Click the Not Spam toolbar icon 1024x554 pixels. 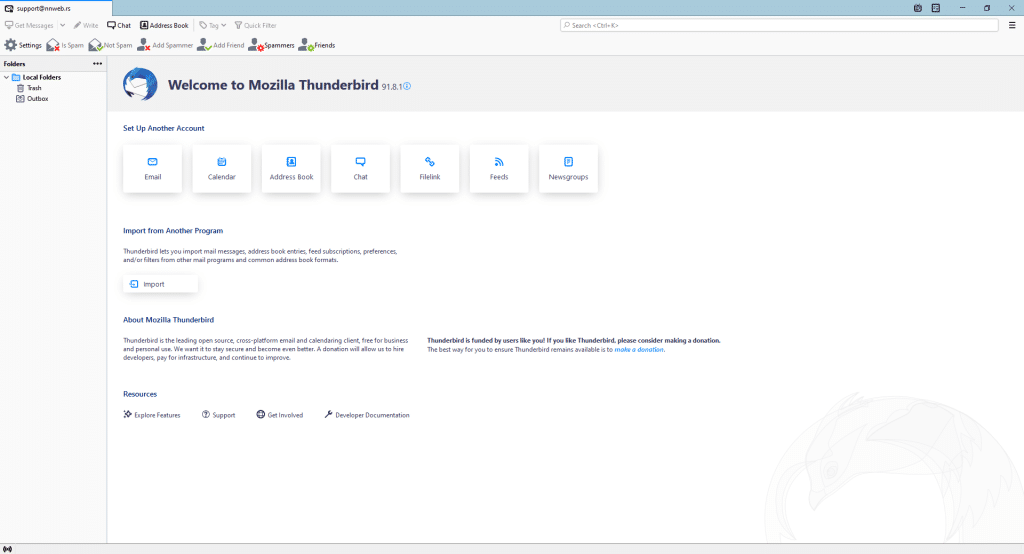click(95, 45)
